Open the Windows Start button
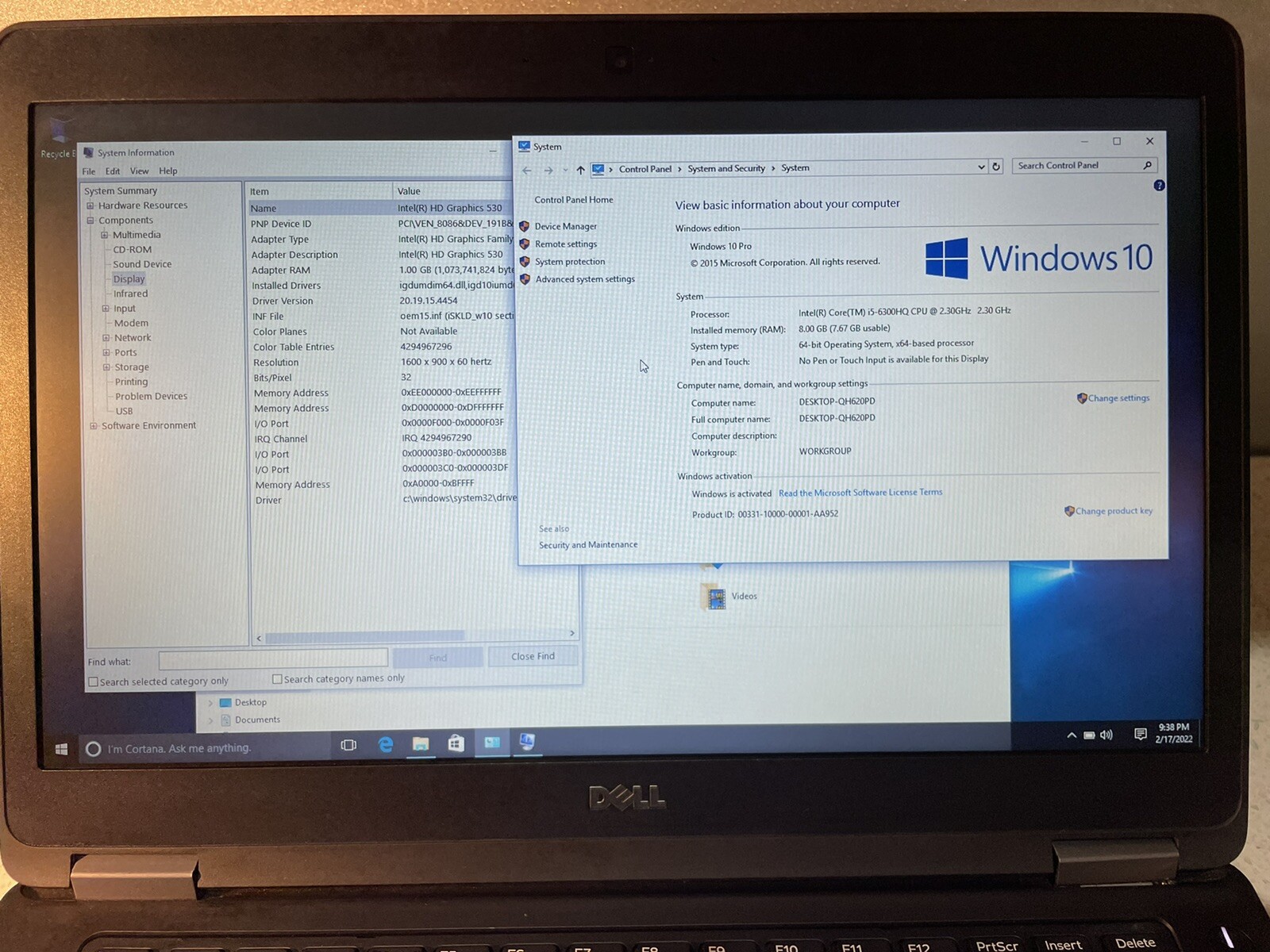1270x952 pixels. (x=61, y=749)
